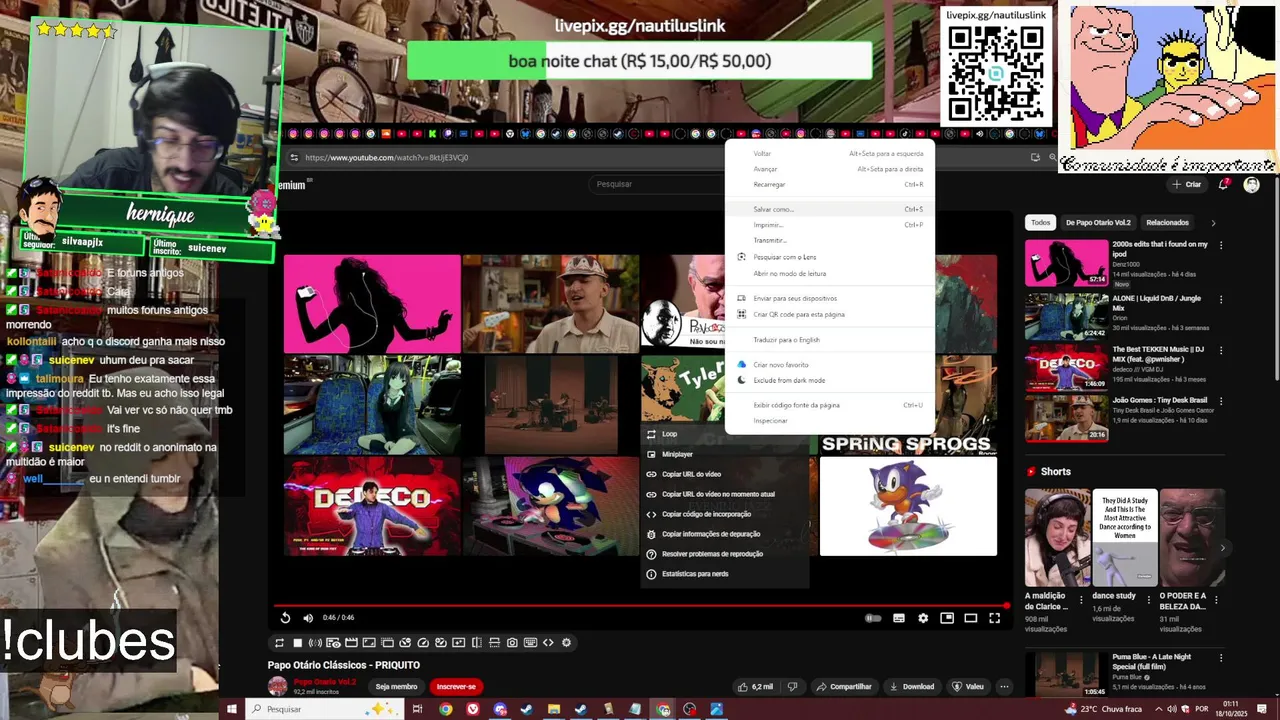Switch to theater mode
Image resolution: width=1280 pixels, height=720 pixels.
point(970,618)
